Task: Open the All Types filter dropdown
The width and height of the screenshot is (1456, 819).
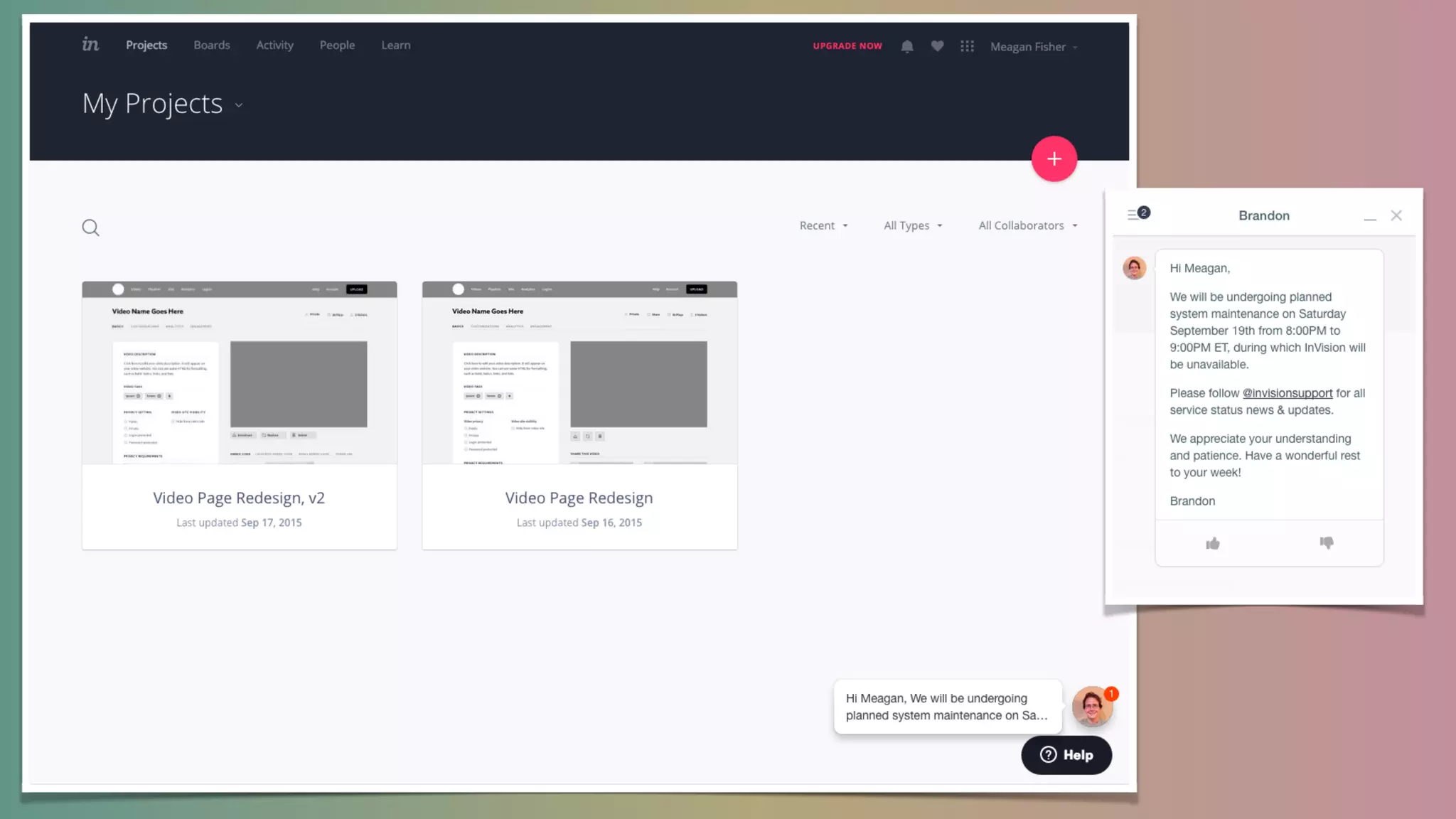Action: (x=913, y=225)
